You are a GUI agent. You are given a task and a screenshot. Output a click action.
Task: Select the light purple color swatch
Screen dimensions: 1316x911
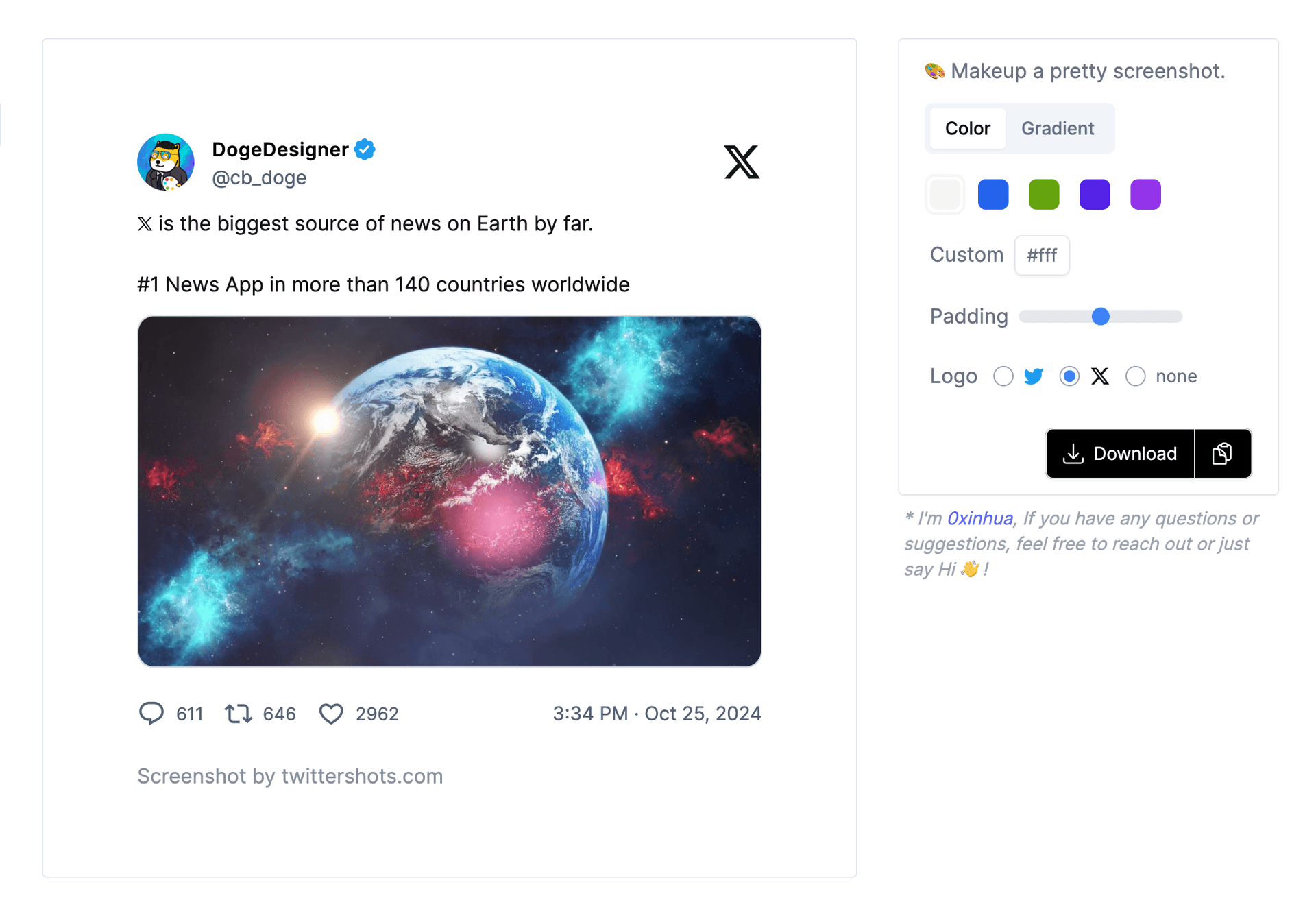1145,194
